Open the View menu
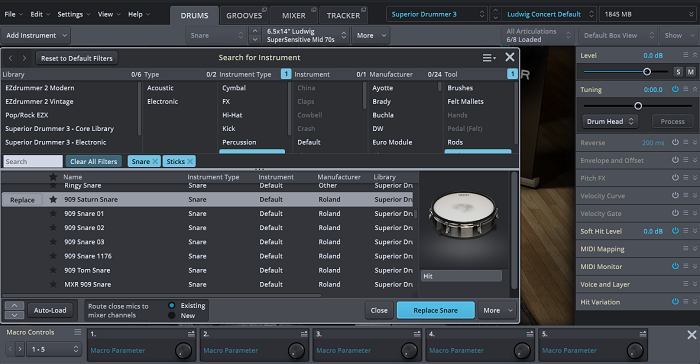Image resolution: width=700 pixels, height=364 pixels. [x=109, y=14]
